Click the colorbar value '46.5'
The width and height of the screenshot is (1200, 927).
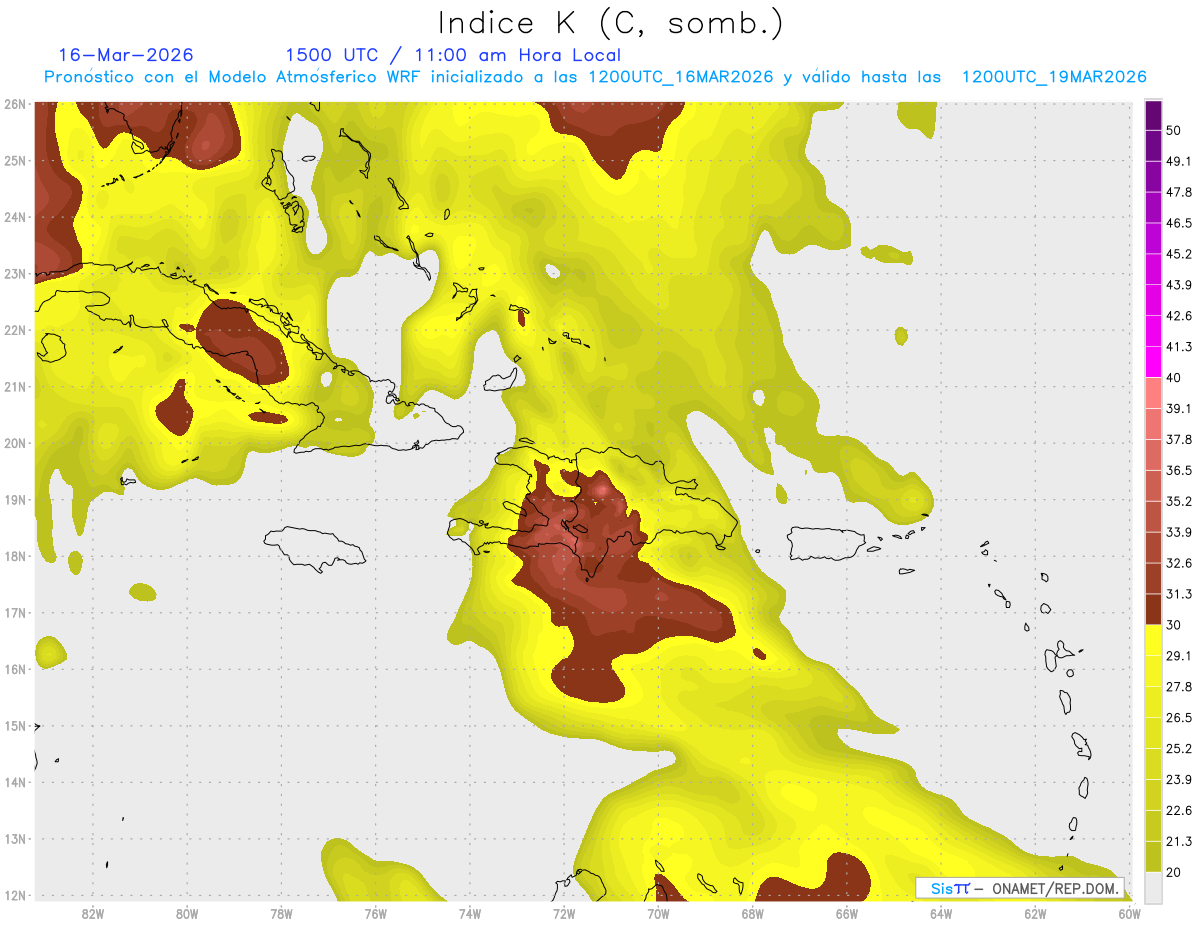[1179, 223]
